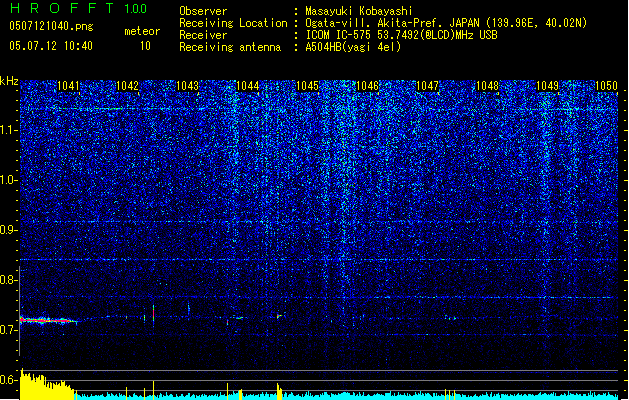Click the 1048 time marker

point(487,86)
